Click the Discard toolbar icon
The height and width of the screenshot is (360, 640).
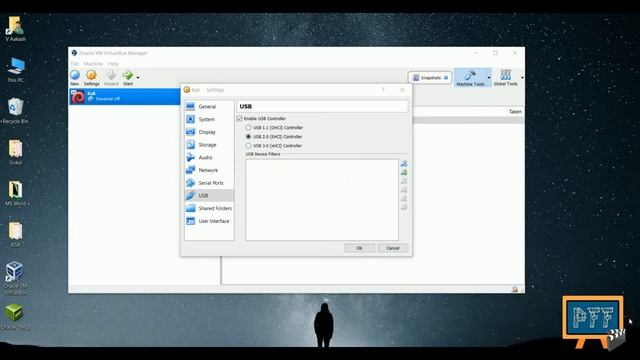click(x=111, y=77)
